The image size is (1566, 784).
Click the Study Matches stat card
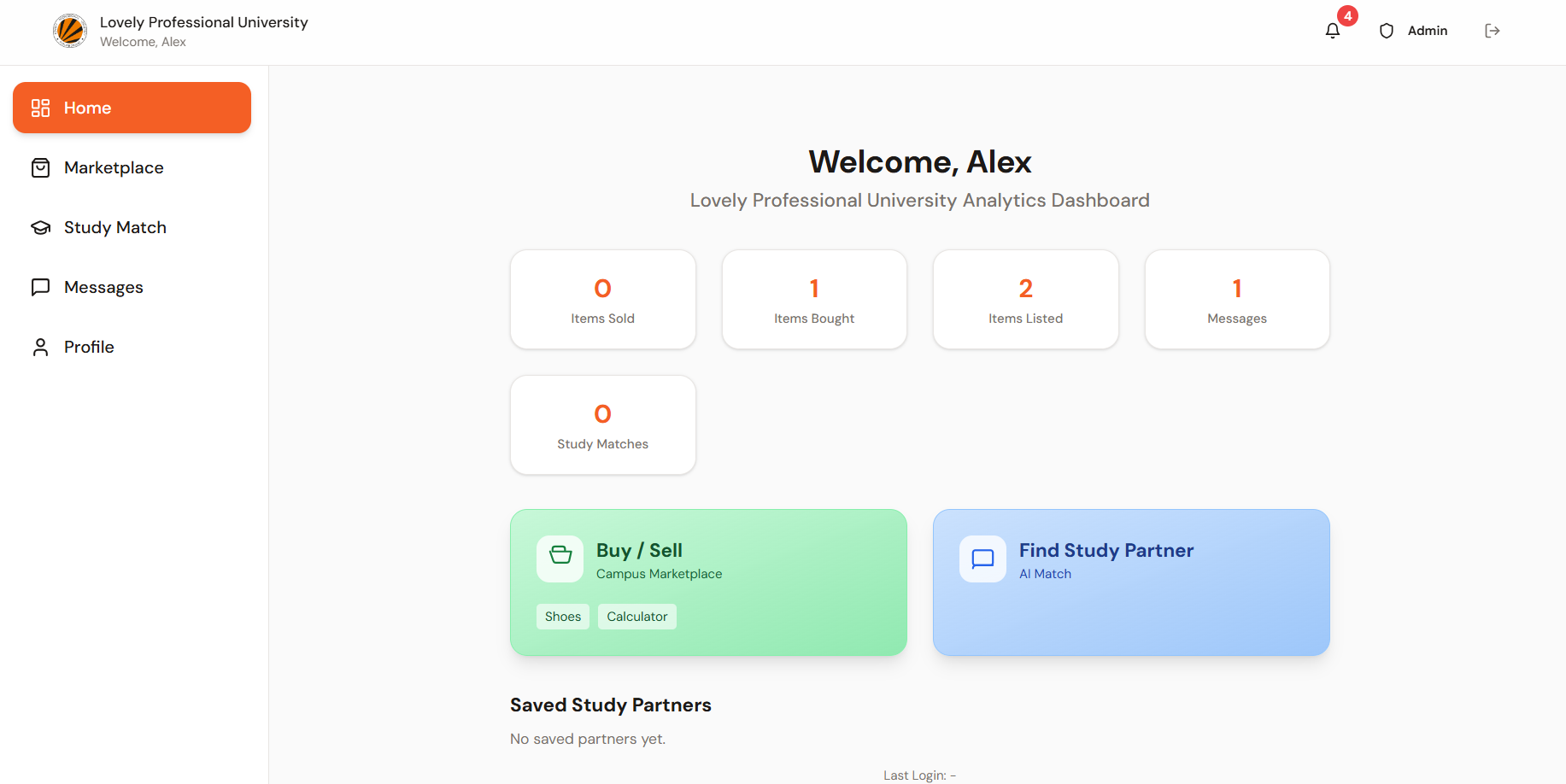[602, 424]
